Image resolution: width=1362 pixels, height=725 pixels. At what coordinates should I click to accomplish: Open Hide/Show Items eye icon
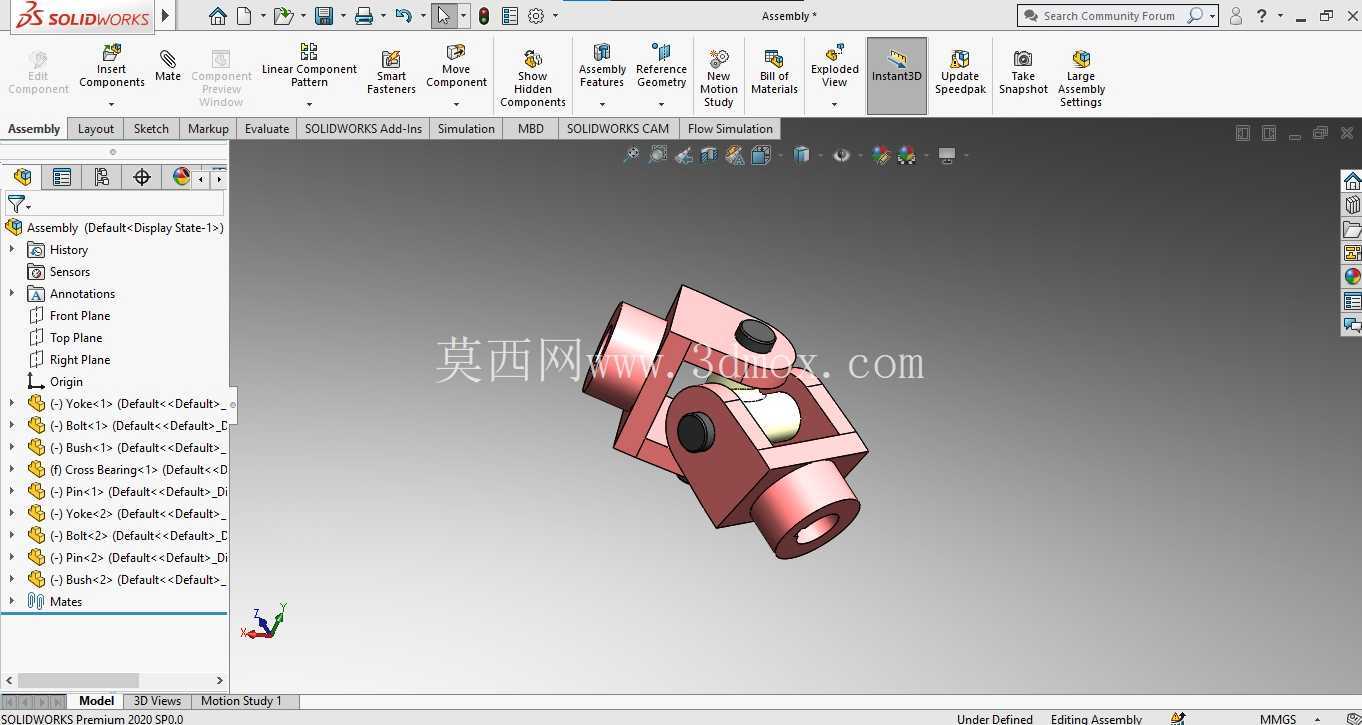841,155
